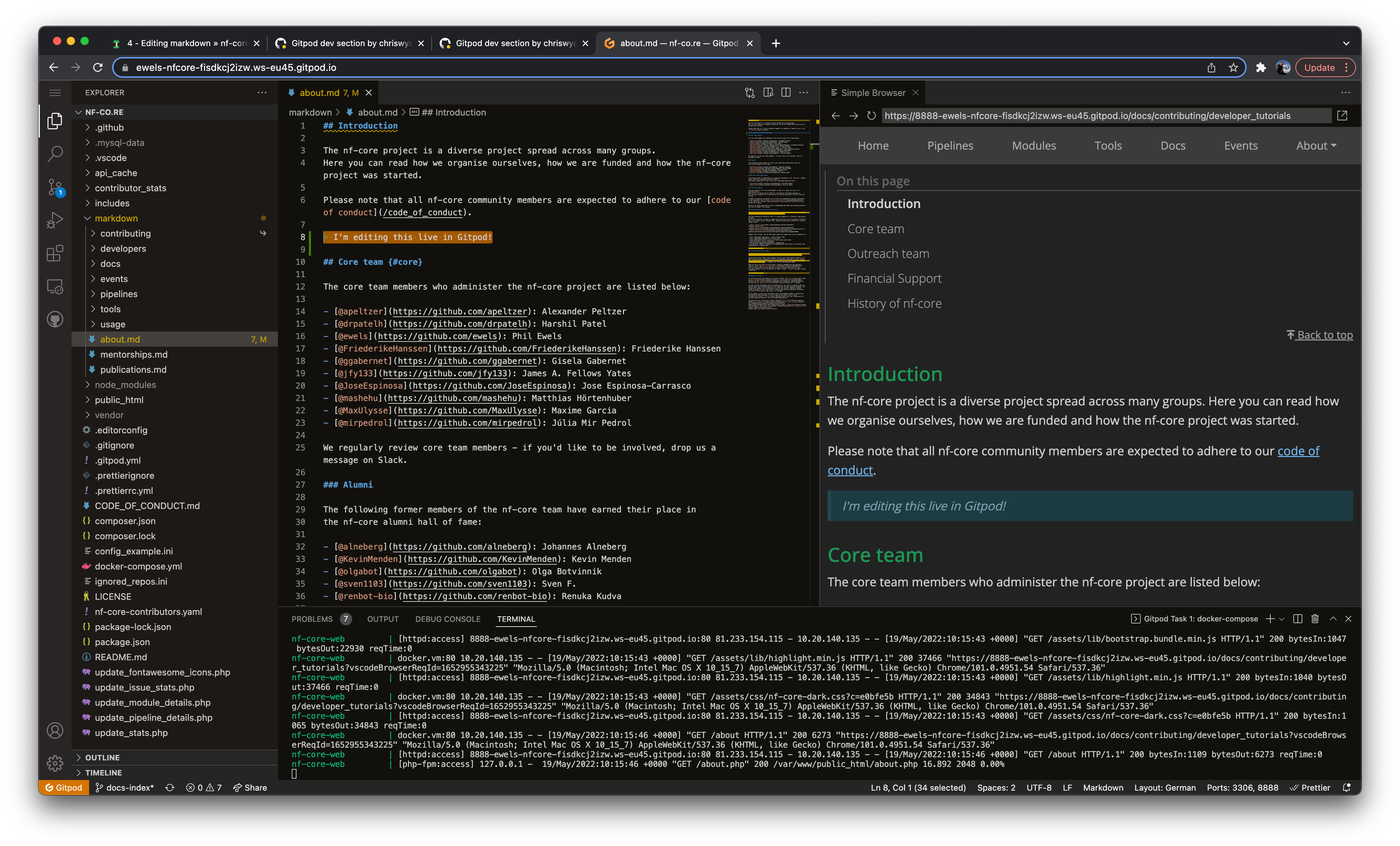Expand the contributing folder
1400x846 pixels.
click(126, 234)
